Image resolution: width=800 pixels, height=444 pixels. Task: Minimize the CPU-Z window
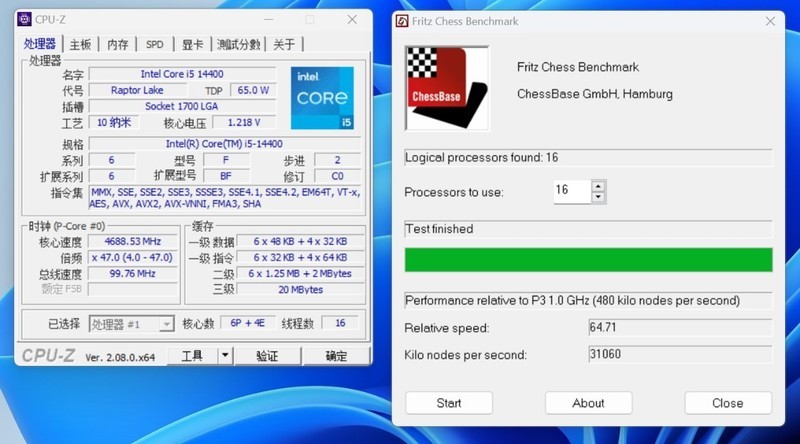click(269, 19)
